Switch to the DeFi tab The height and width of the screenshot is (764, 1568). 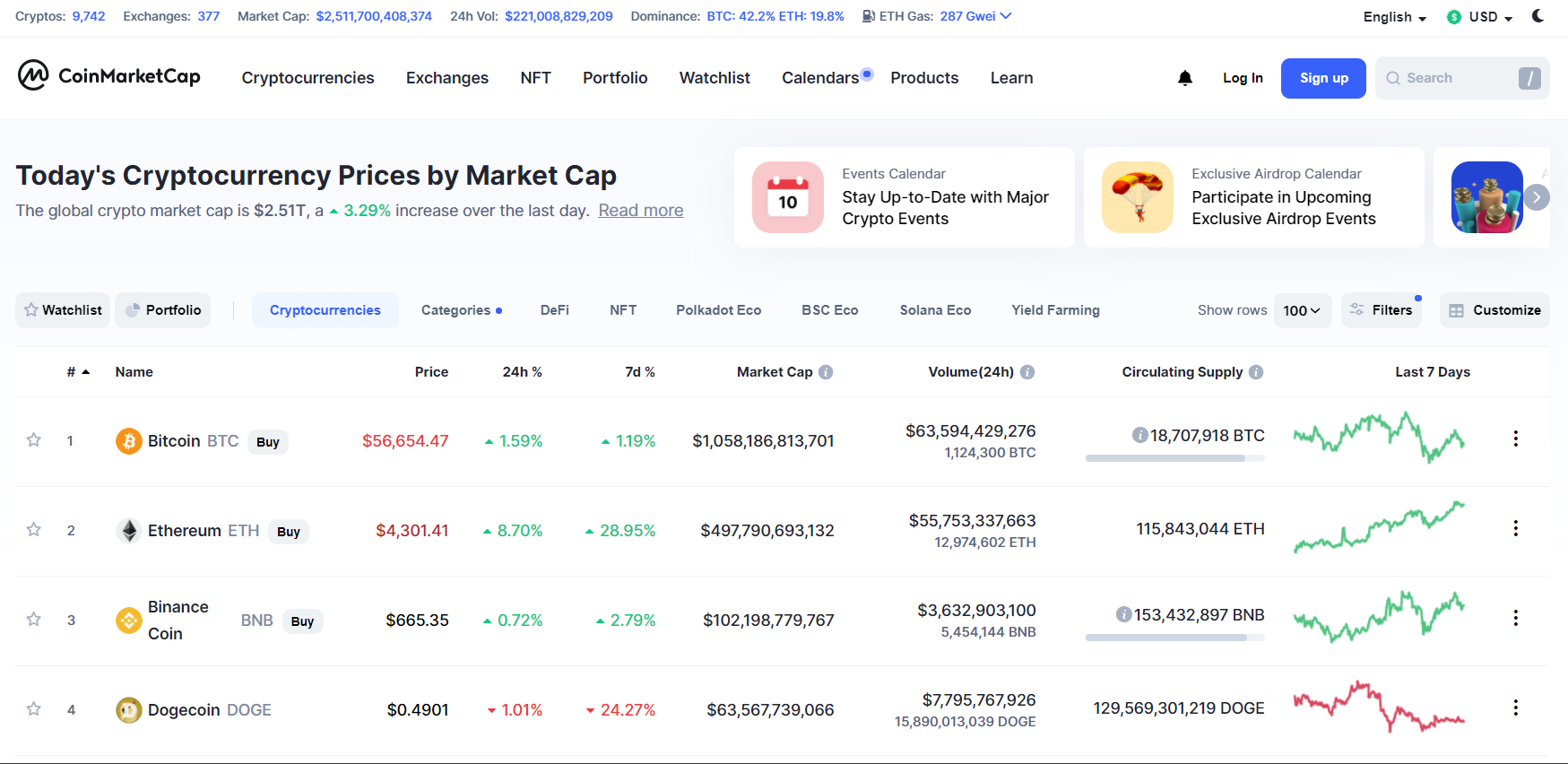coord(555,310)
